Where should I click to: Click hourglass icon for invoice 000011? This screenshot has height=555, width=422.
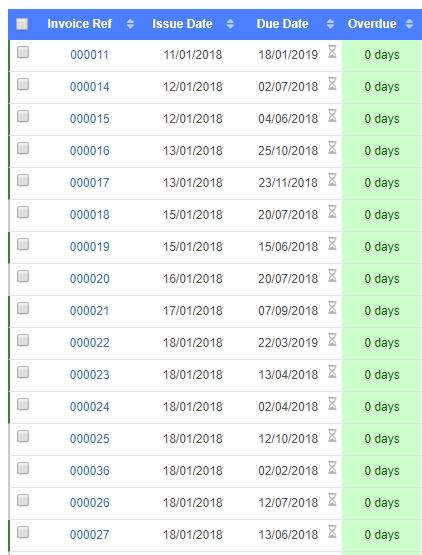[332, 52]
